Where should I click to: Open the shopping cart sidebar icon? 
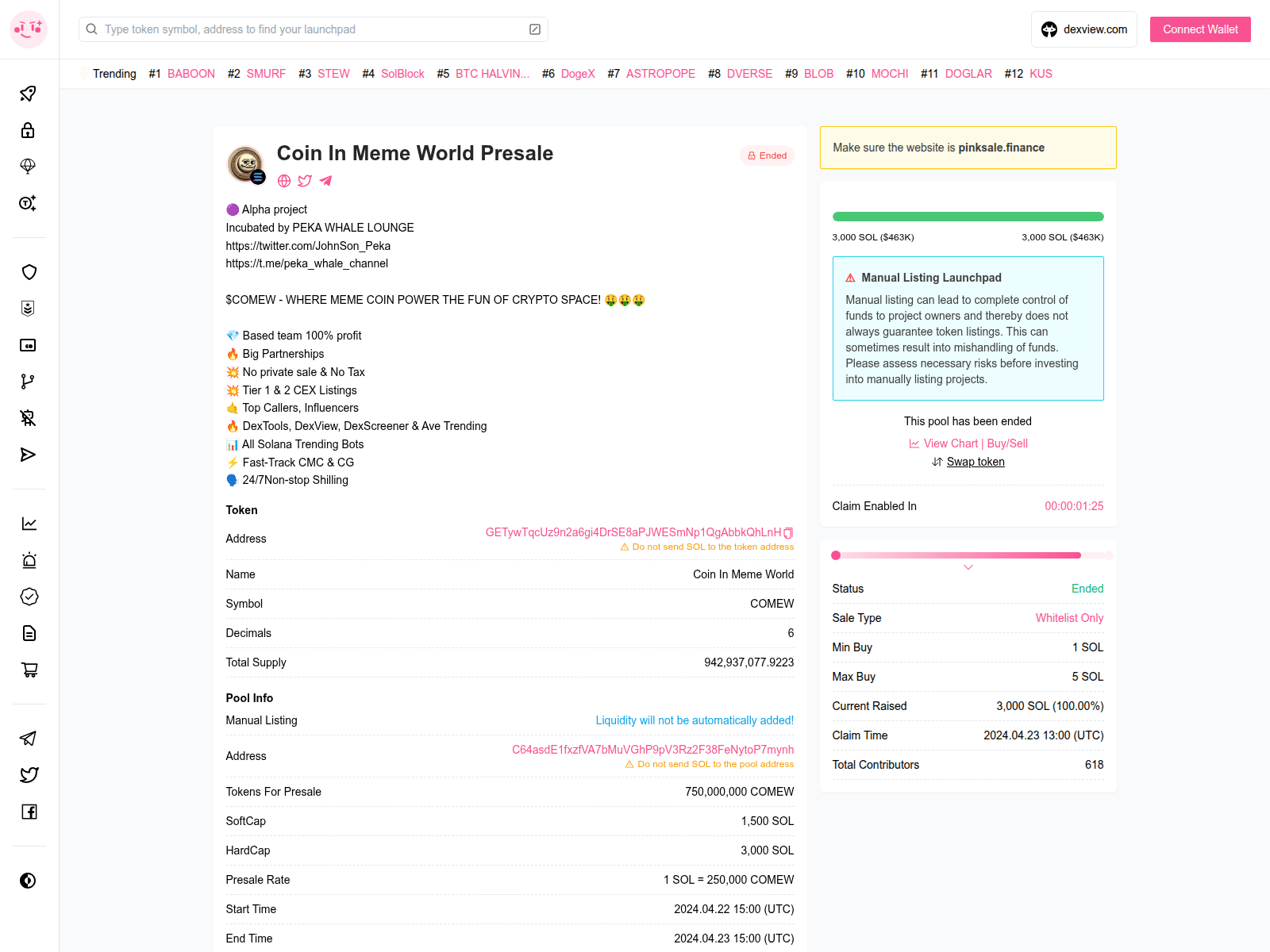(29, 670)
